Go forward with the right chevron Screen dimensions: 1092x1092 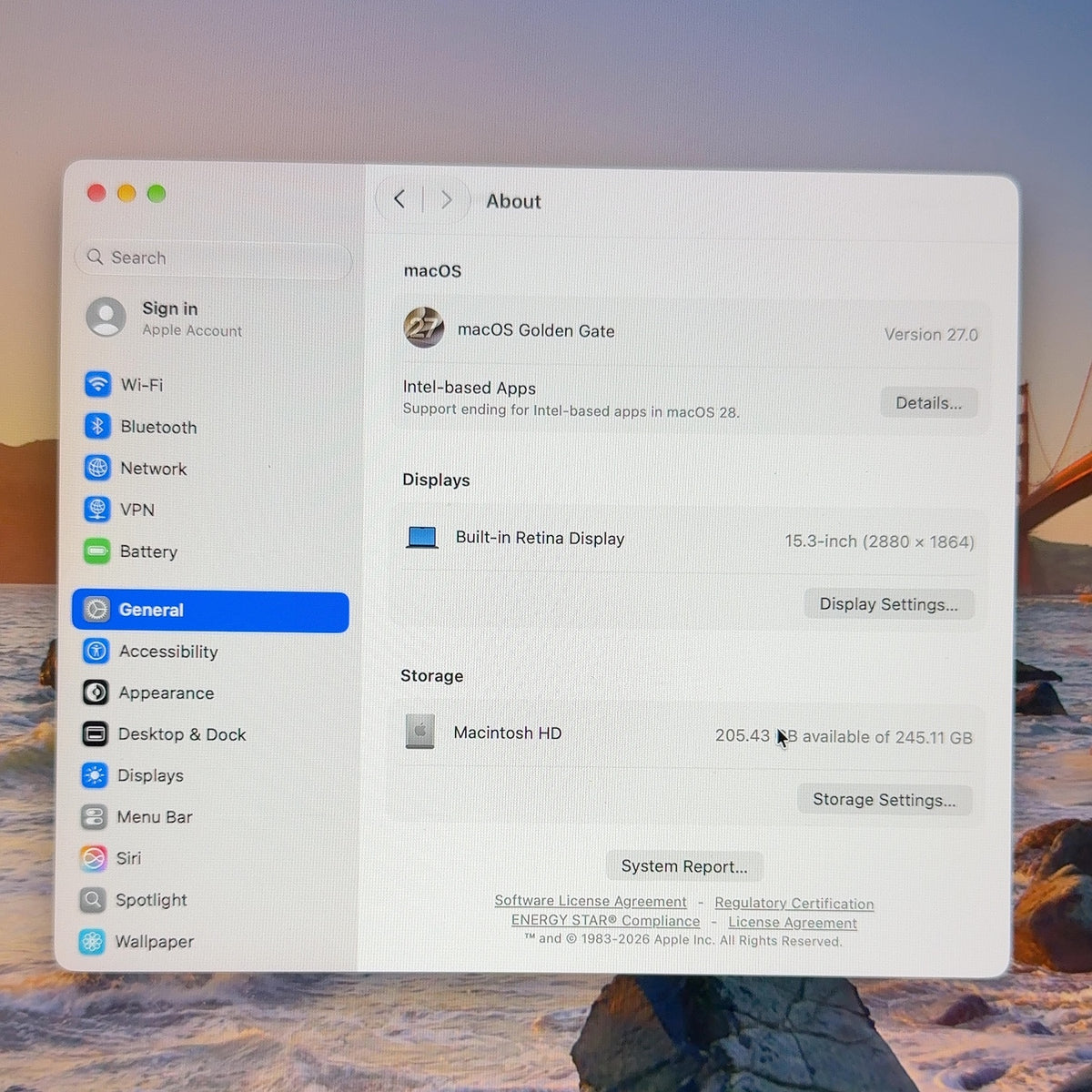coord(446,199)
